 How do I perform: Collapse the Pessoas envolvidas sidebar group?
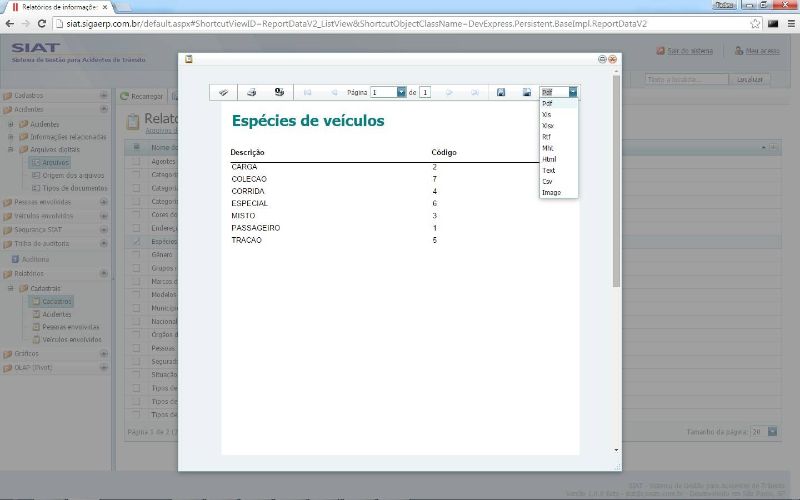[104, 202]
